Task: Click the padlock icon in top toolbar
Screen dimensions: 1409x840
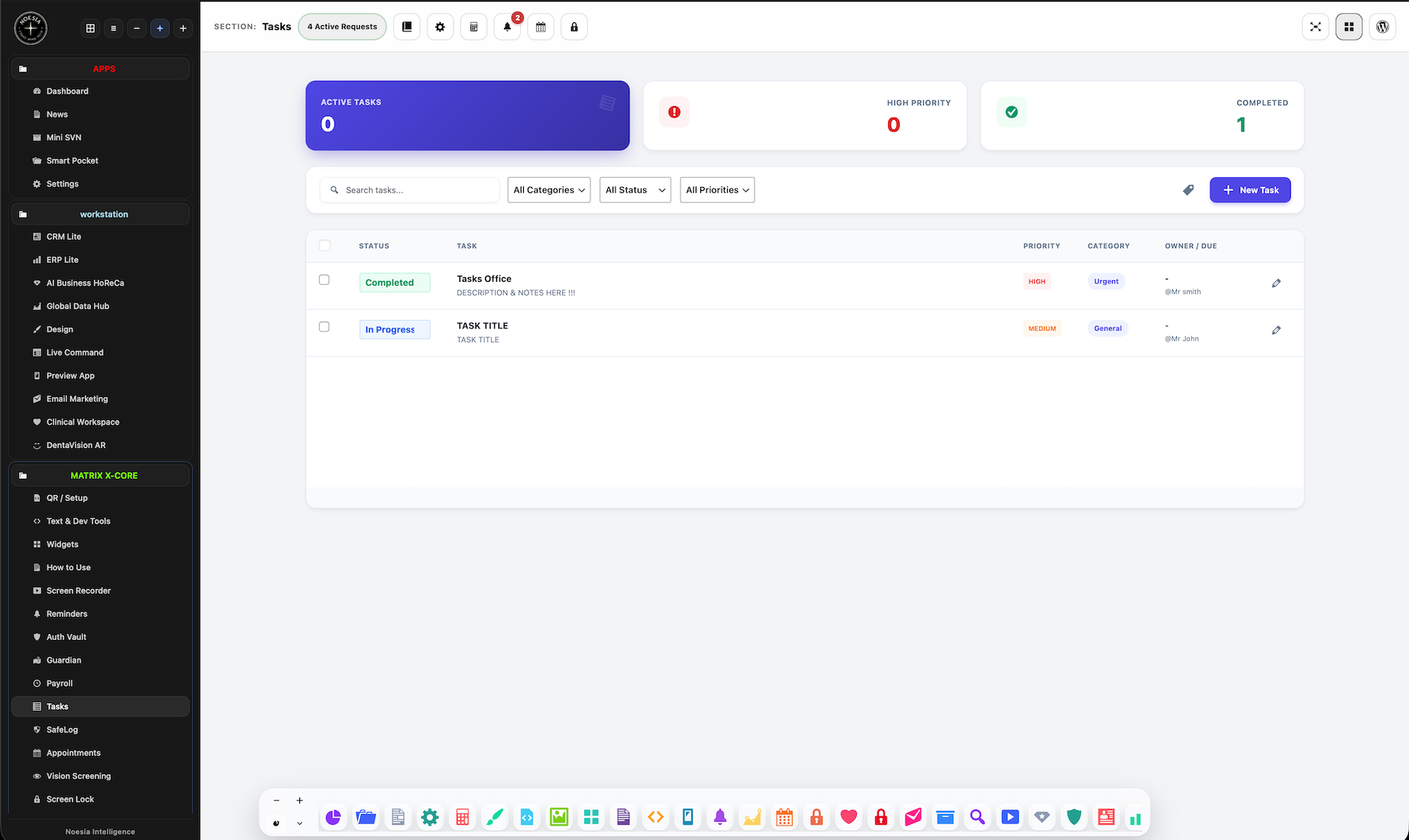Action: click(574, 27)
